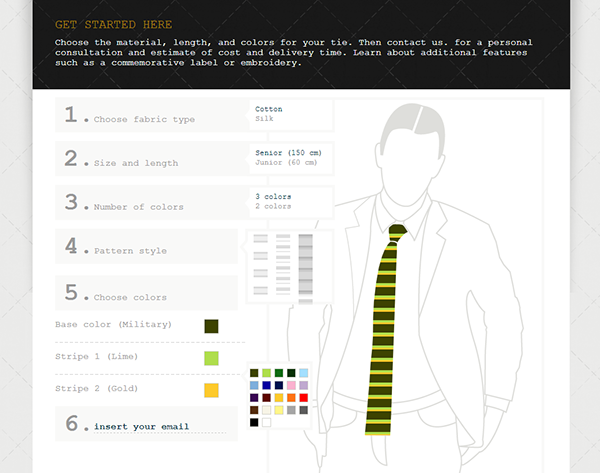Pick the 2 colors option
The height and width of the screenshot is (473, 600).
[273, 206]
